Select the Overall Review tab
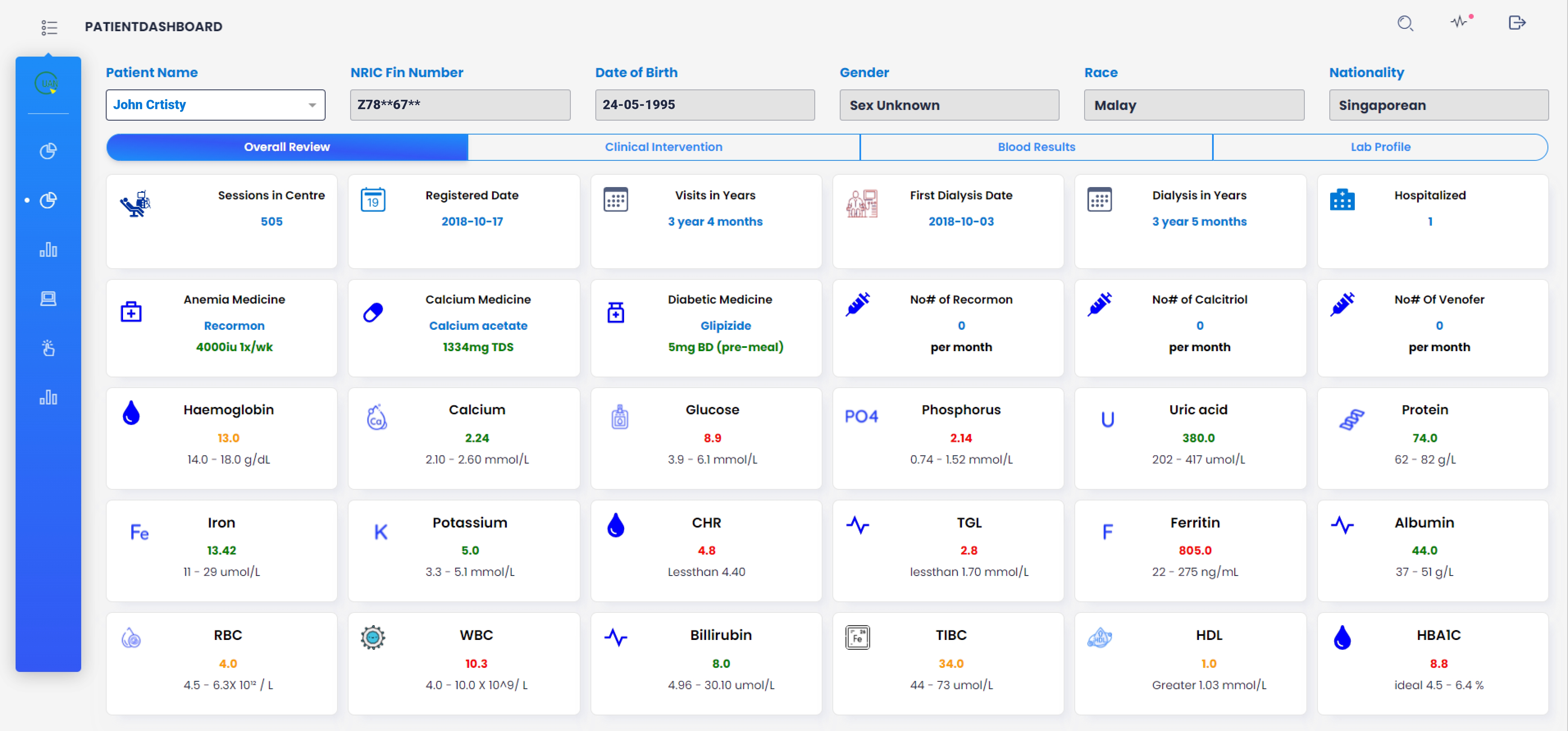 pyautogui.click(x=287, y=147)
